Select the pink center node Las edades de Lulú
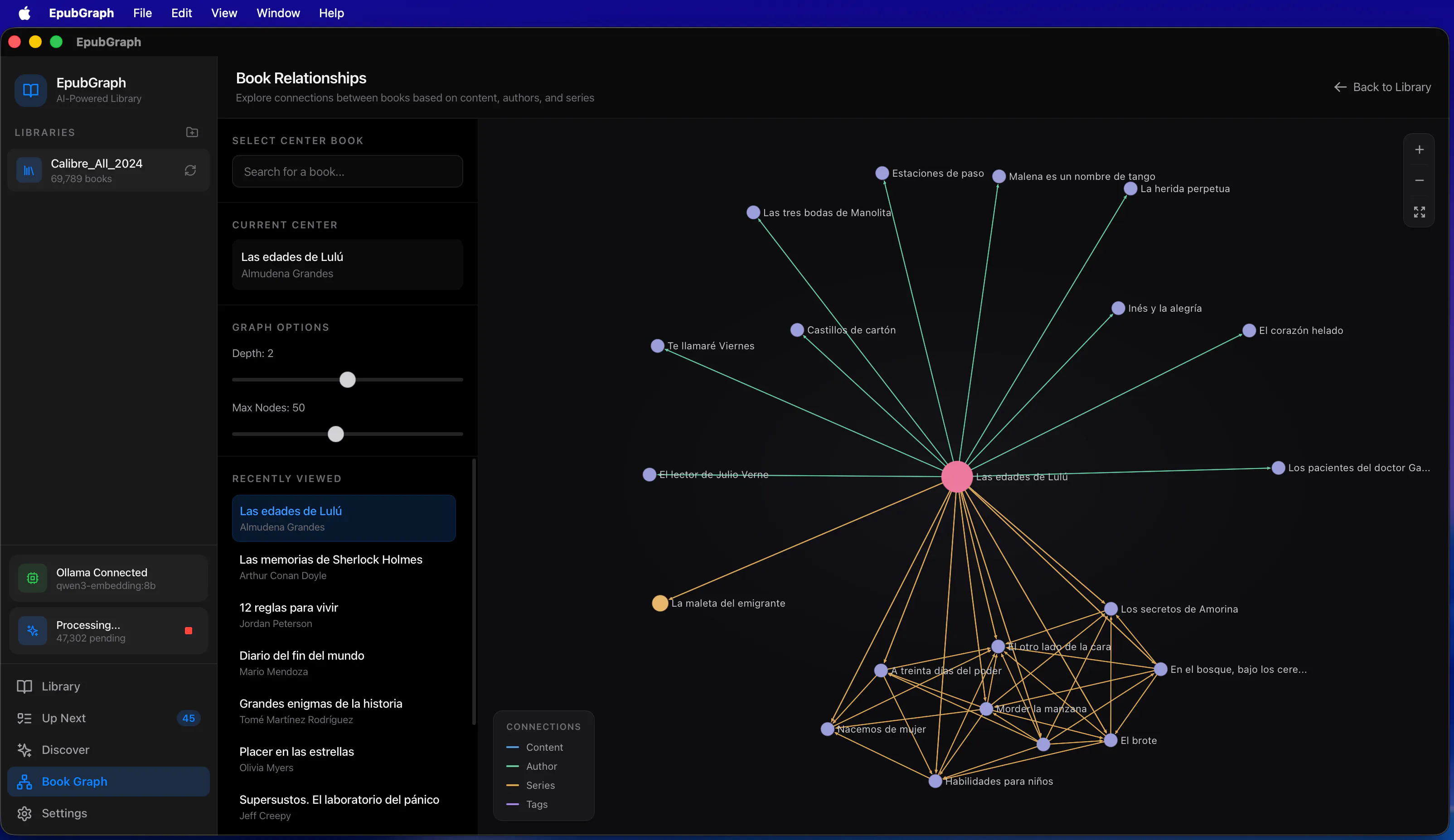Screen dimensions: 1454x840 coord(957,477)
